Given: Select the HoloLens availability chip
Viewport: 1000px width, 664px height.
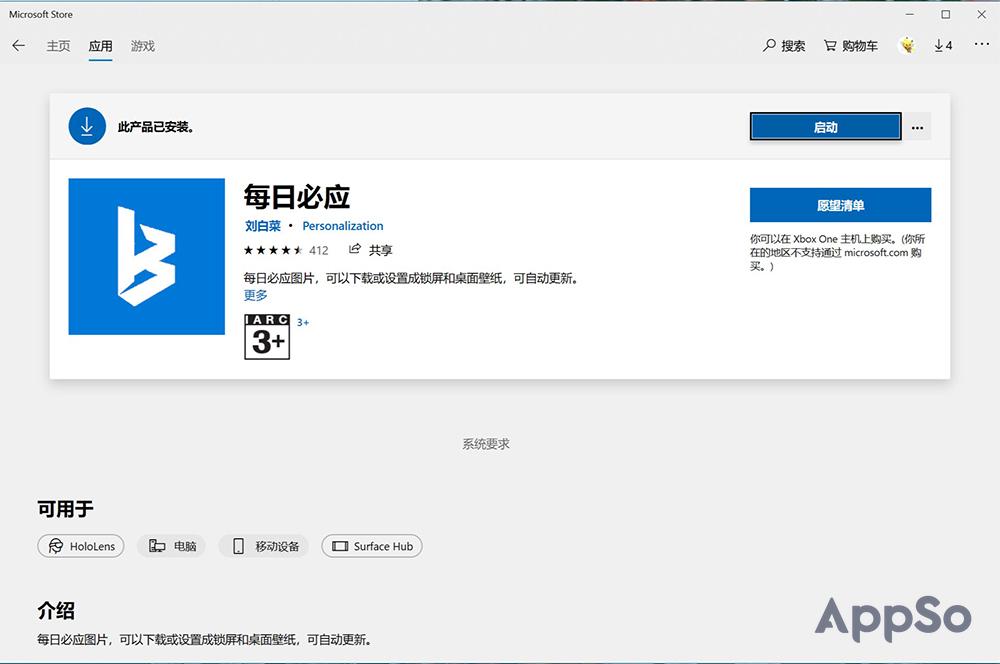Looking at the screenshot, I should pos(80,546).
